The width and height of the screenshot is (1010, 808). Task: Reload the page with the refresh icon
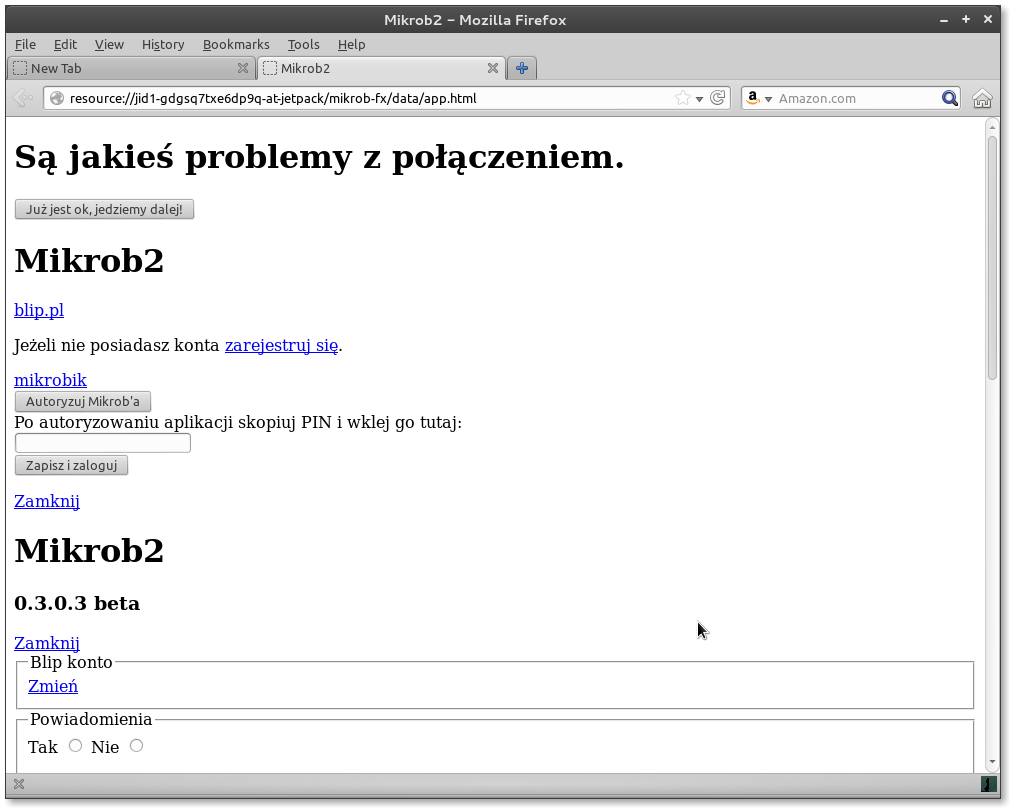[x=717, y=98]
